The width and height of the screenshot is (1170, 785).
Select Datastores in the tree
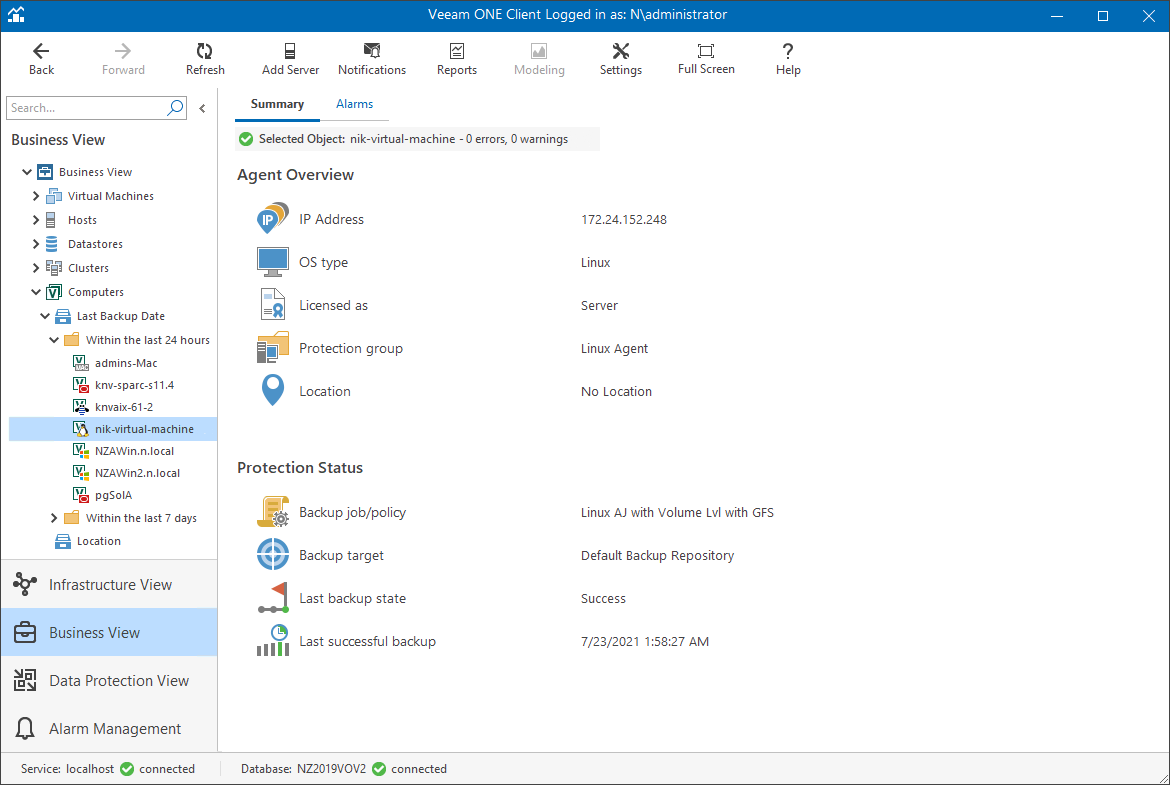pos(95,244)
